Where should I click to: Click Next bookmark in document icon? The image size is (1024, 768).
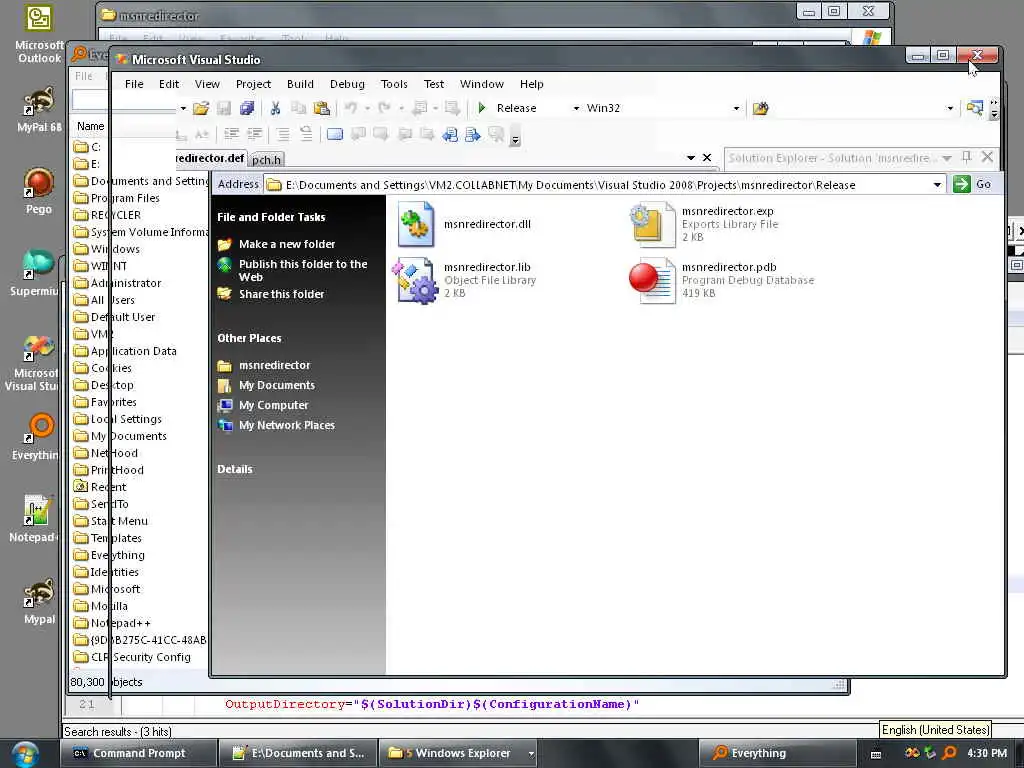(x=473, y=135)
